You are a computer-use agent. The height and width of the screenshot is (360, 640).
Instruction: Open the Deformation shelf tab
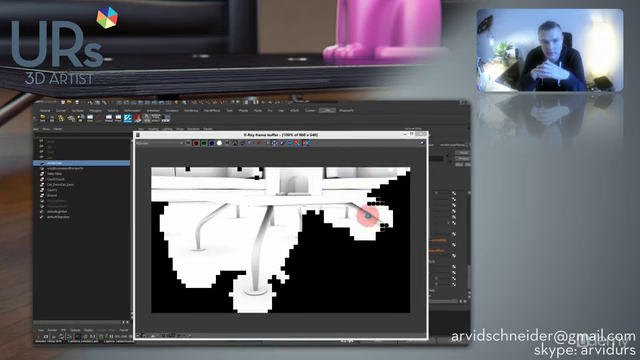pos(132,111)
